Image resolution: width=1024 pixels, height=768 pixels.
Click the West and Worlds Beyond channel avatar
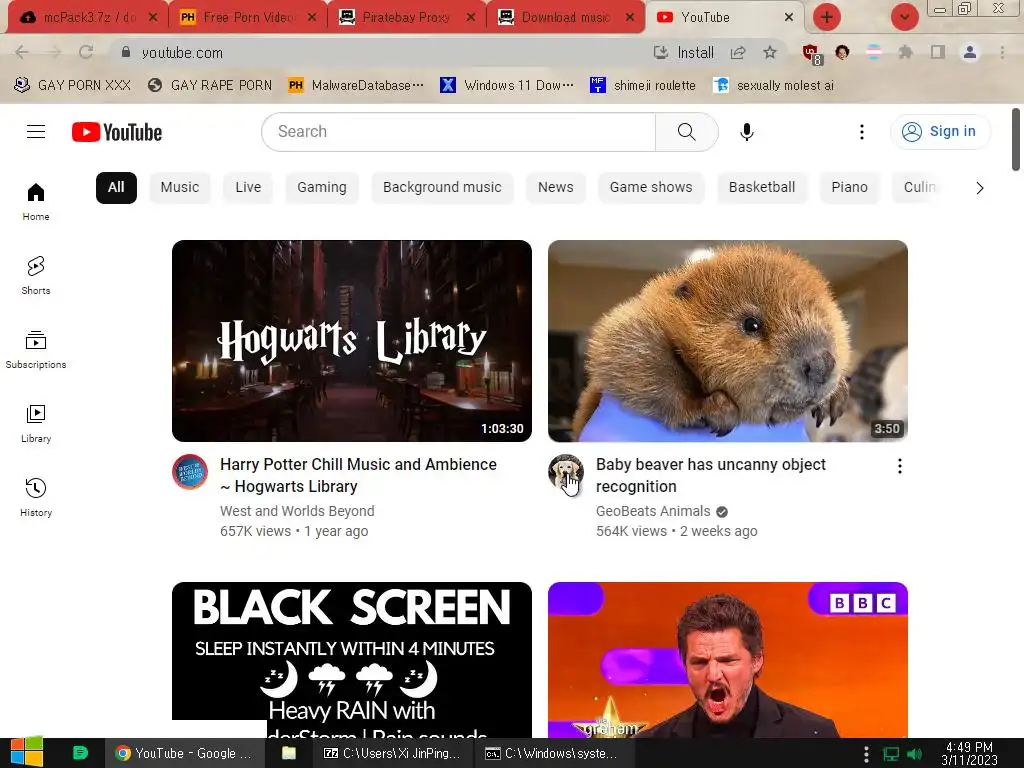pos(190,472)
